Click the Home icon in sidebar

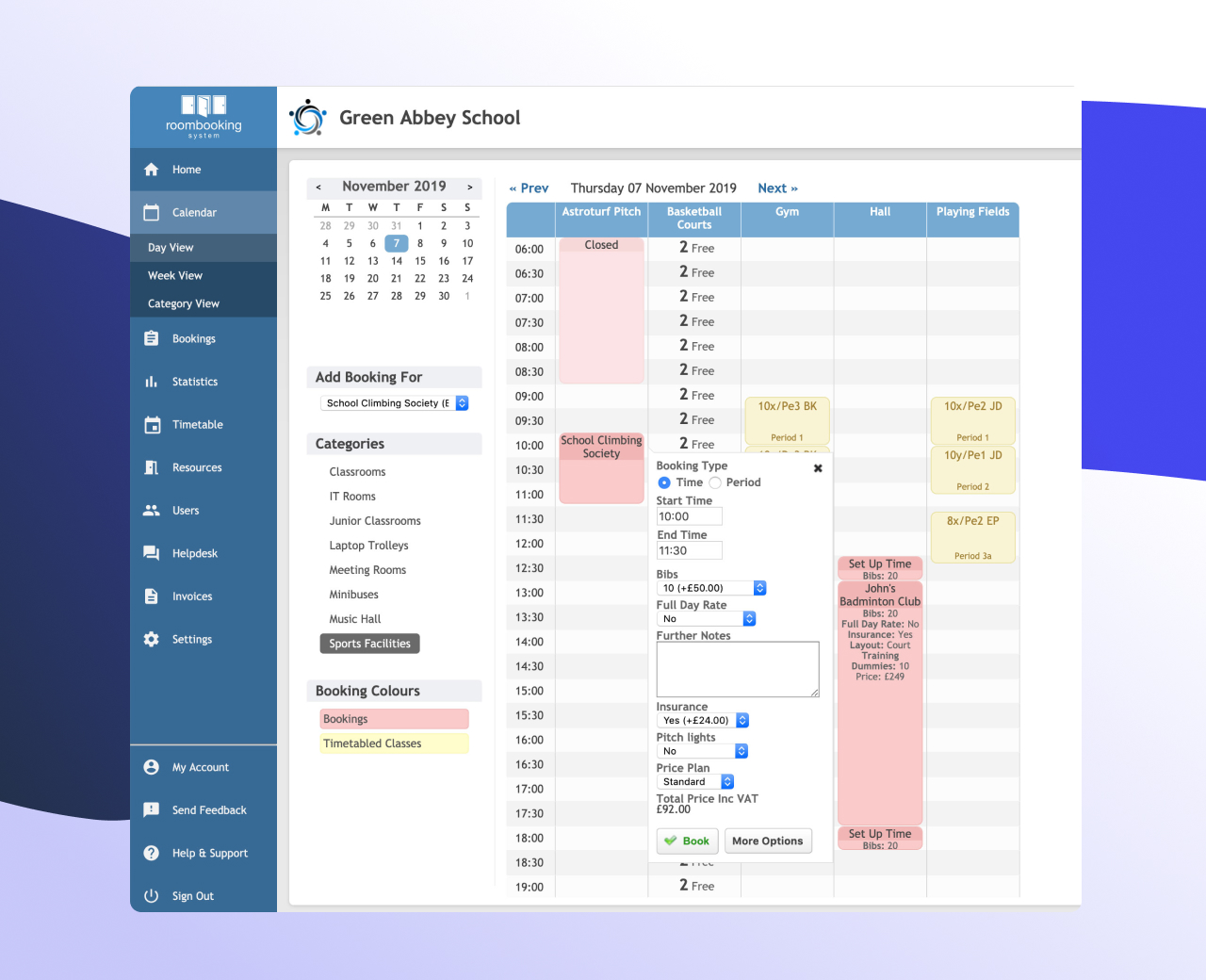coord(151,170)
